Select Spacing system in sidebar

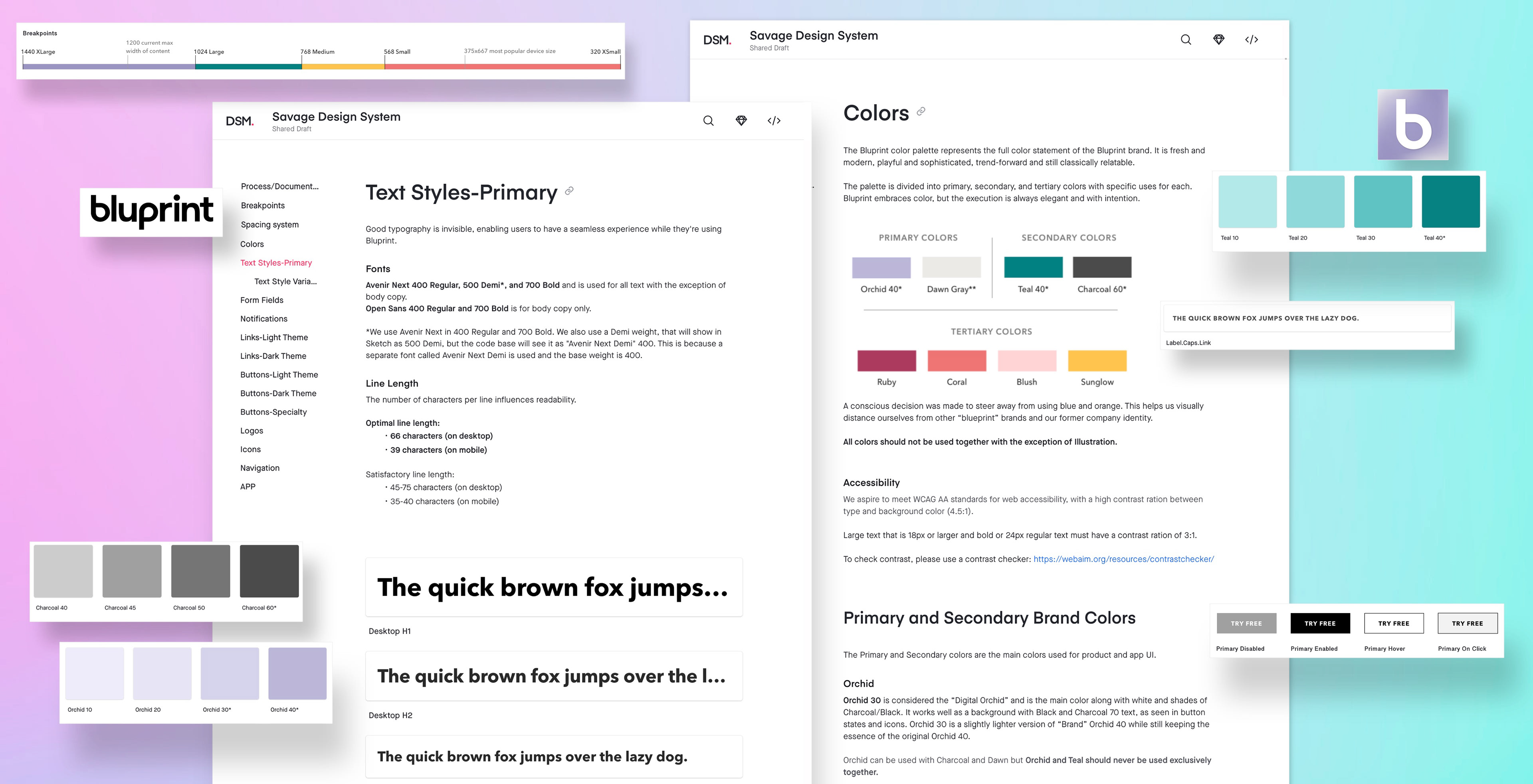[x=269, y=224]
